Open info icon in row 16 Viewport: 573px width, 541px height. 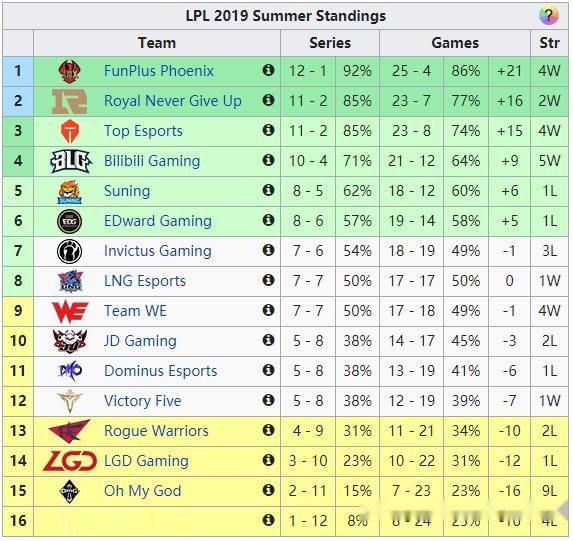click(268, 519)
